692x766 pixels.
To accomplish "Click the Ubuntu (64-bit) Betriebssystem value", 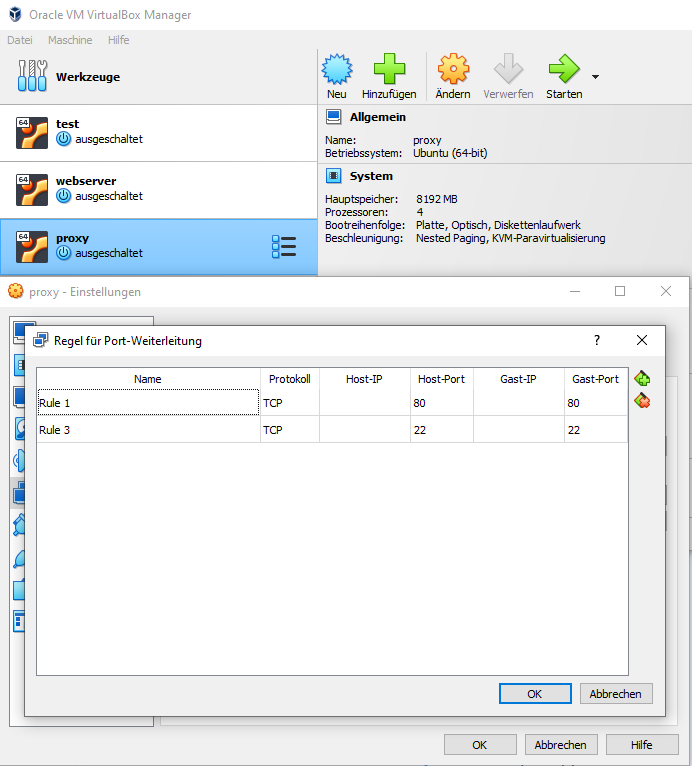I will click(450, 153).
